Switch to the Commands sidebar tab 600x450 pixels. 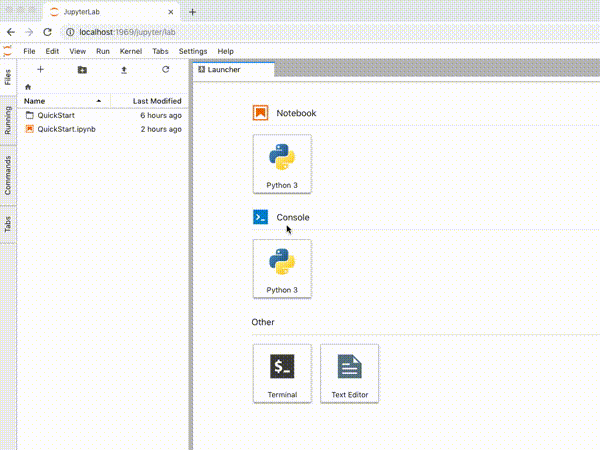click(x=8, y=176)
